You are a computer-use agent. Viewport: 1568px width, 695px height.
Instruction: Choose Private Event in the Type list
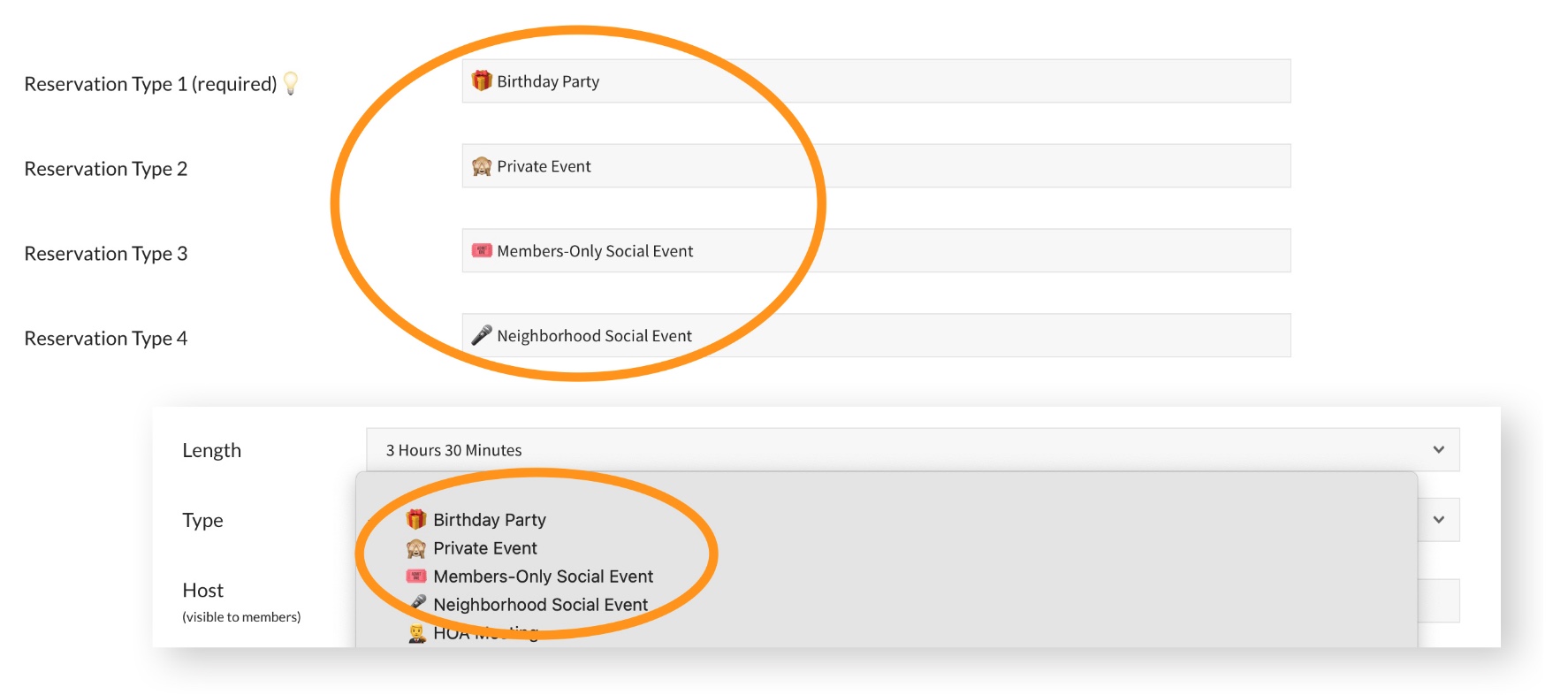[485, 548]
